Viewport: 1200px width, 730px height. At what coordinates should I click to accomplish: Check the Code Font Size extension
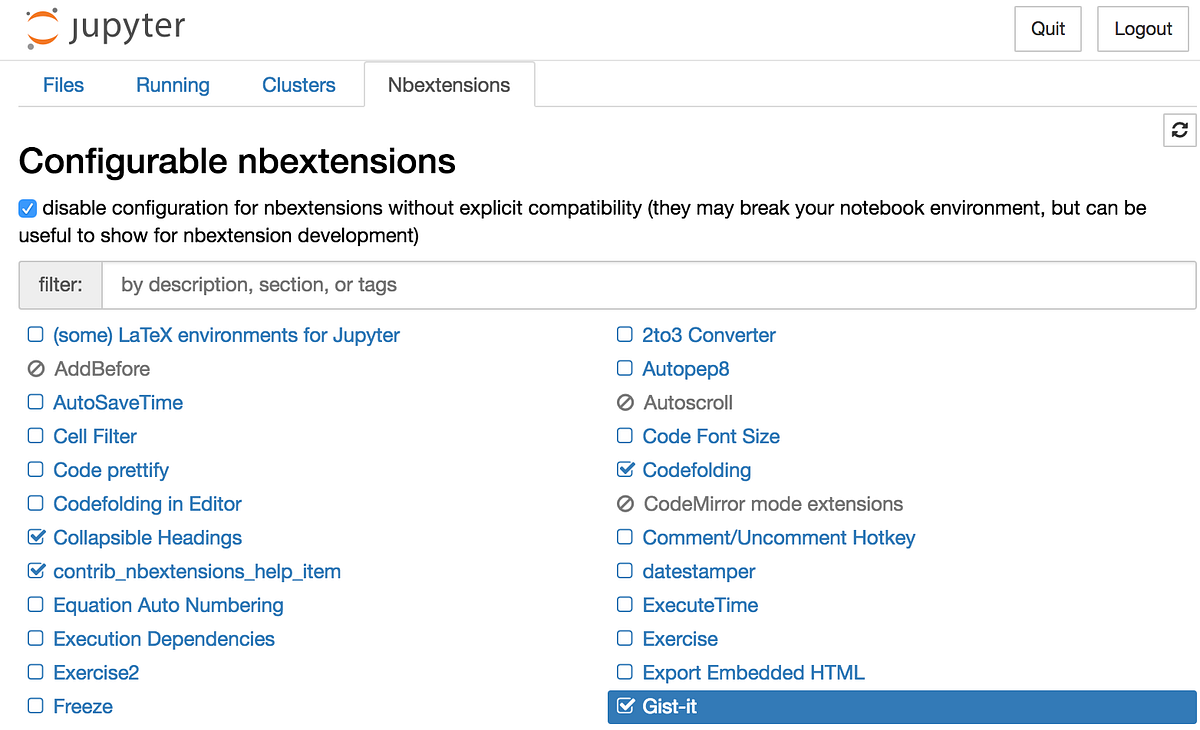[x=624, y=436]
